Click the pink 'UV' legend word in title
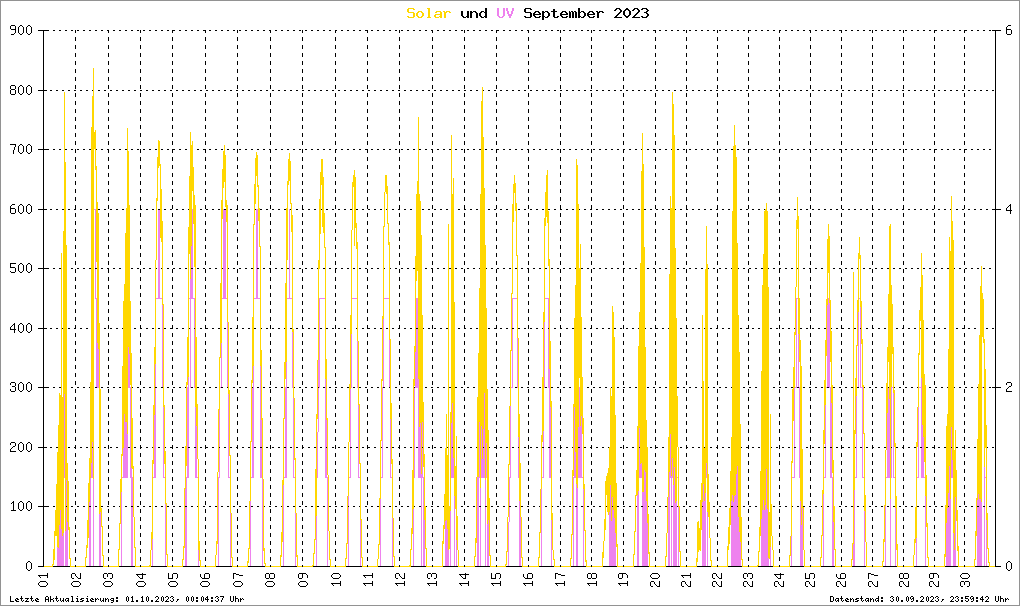1020x606 pixels. click(505, 13)
